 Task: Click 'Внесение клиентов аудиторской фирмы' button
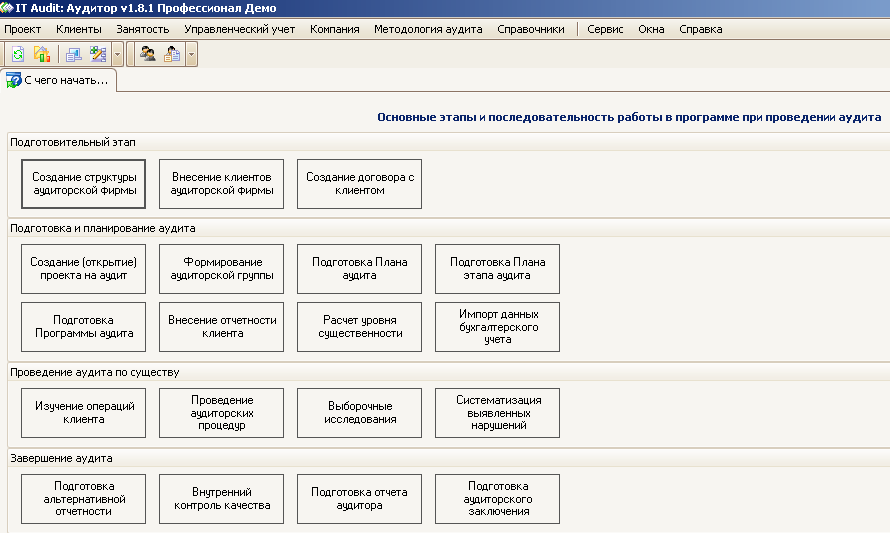click(x=221, y=184)
